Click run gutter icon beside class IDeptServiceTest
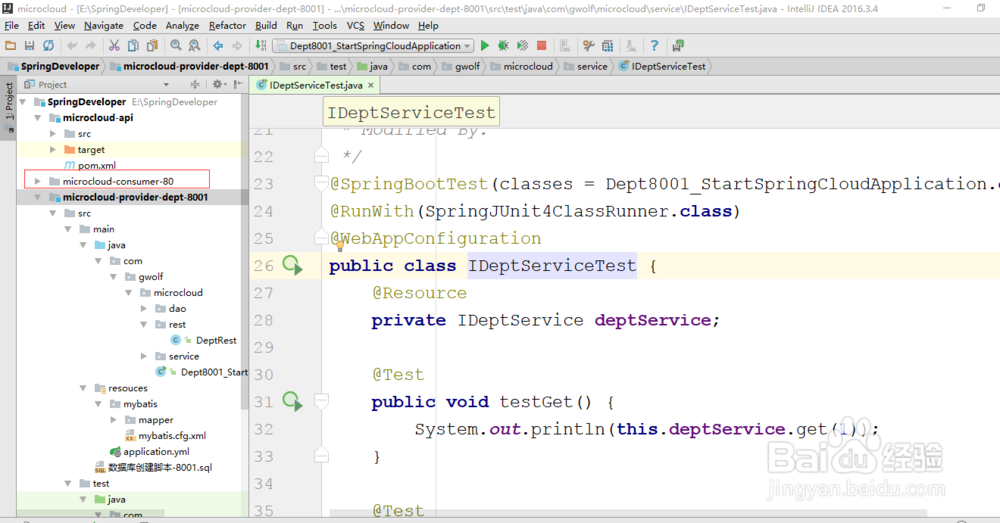Viewport: 1000px width, 523px height. (x=293, y=265)
